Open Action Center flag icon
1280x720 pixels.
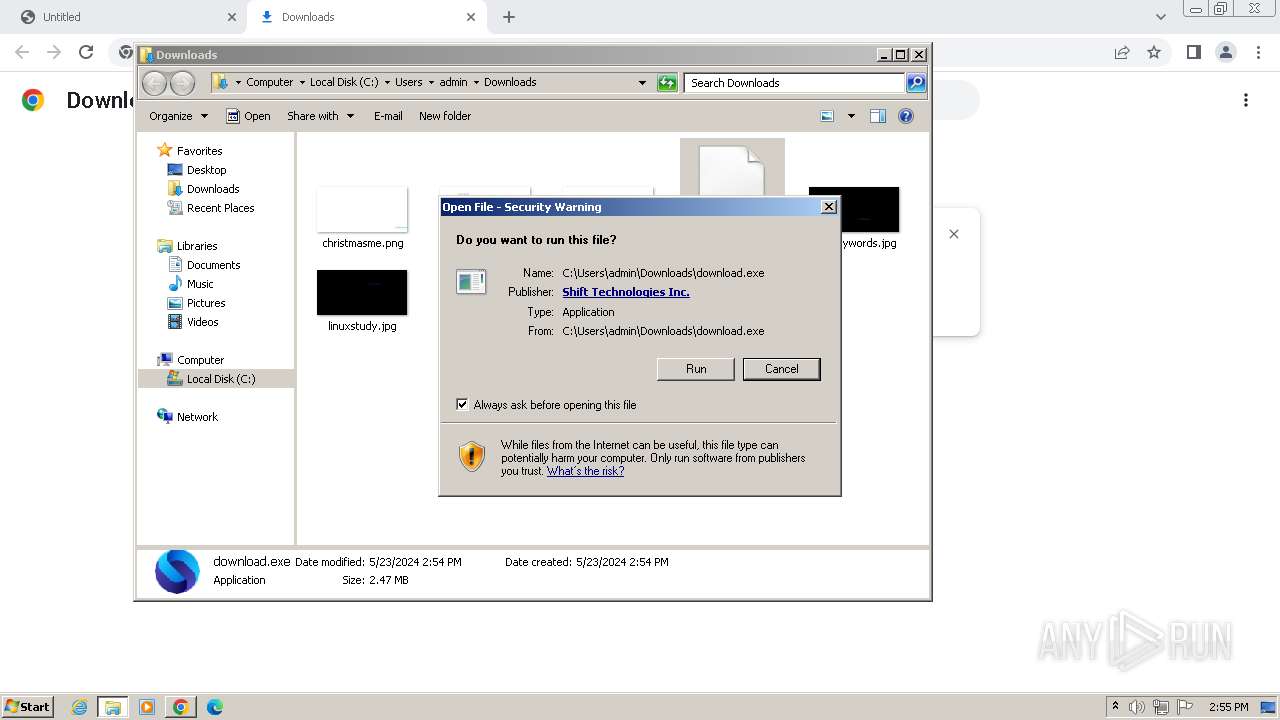coord(1185,707)
